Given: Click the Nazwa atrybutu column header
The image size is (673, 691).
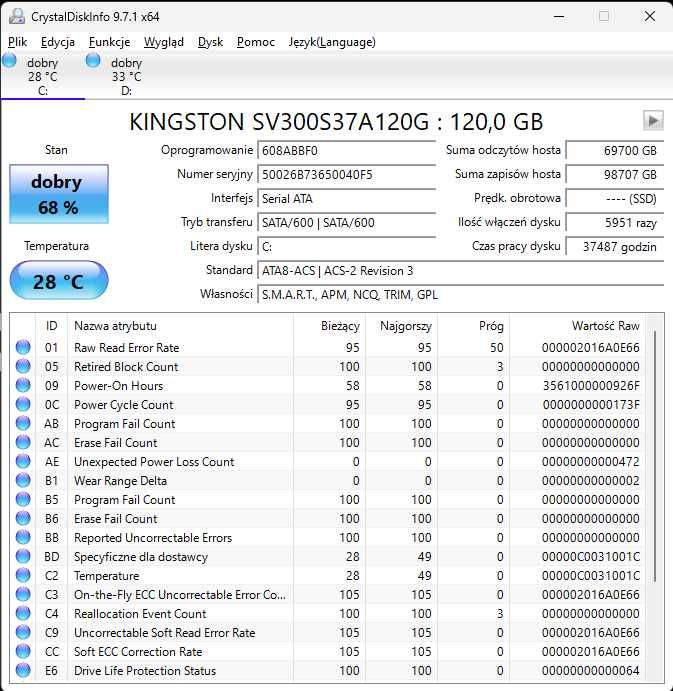Looking at the screenshot, I should point(180,326).
